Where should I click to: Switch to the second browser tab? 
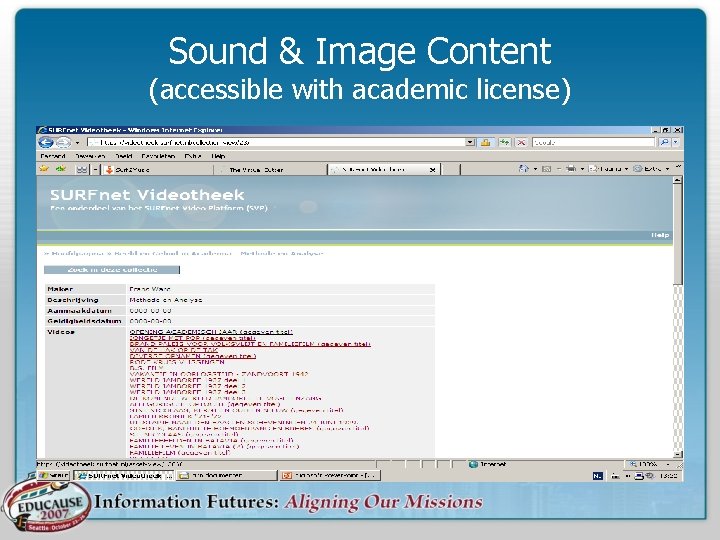[x=271, y=169]
